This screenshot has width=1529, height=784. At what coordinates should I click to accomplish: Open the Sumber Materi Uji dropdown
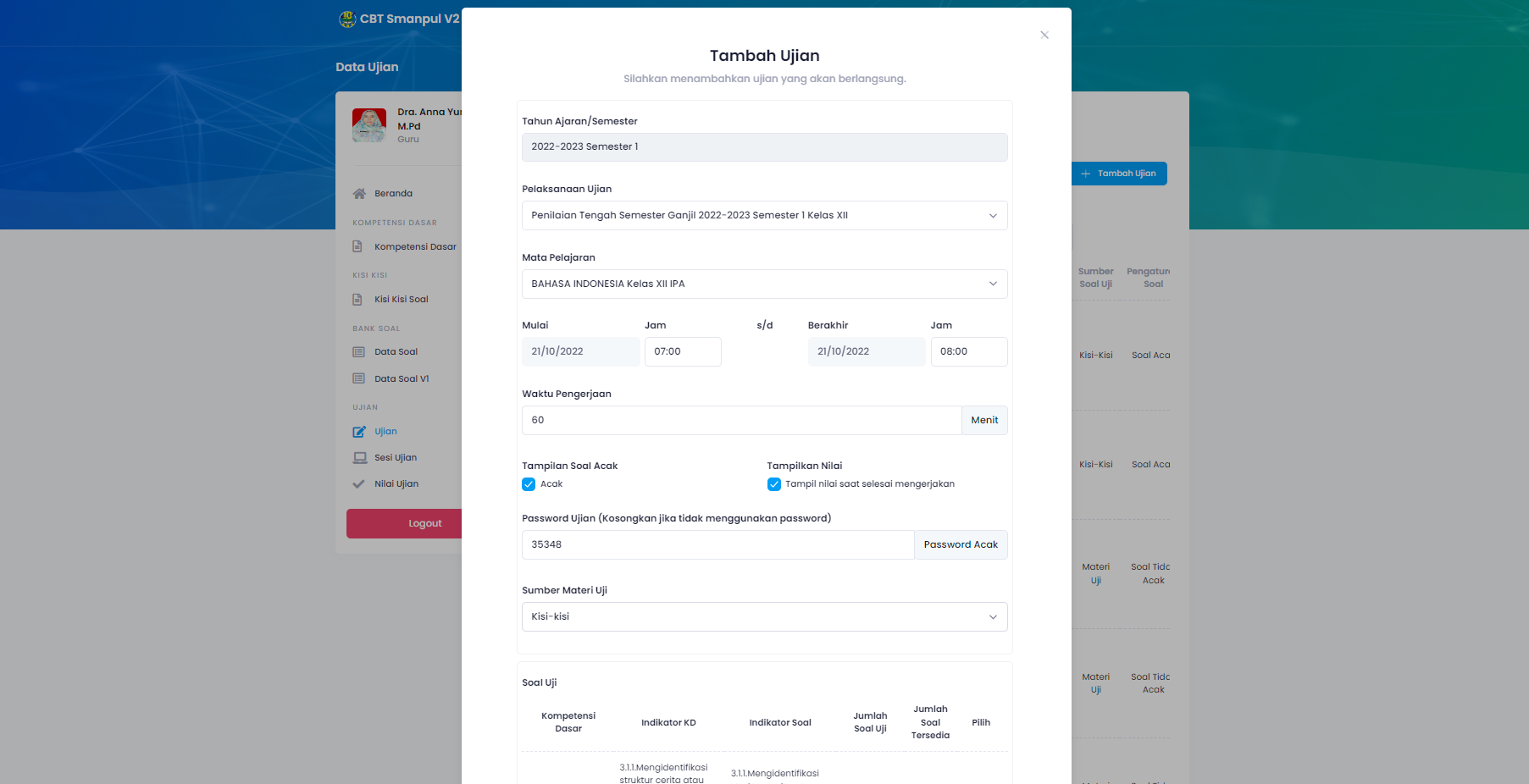tap(764, 617)
